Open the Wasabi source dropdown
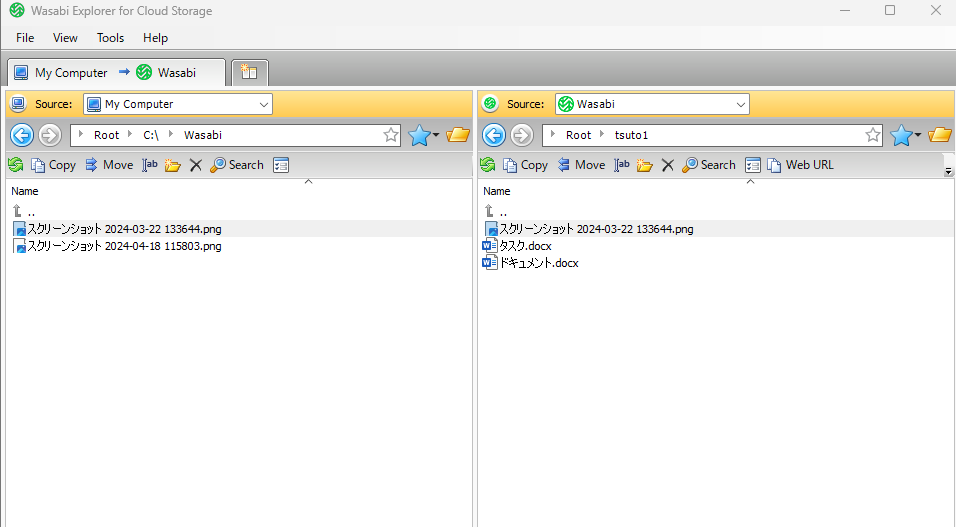The image size is (956, 527). pyautogui.click(x=740, y=104)
